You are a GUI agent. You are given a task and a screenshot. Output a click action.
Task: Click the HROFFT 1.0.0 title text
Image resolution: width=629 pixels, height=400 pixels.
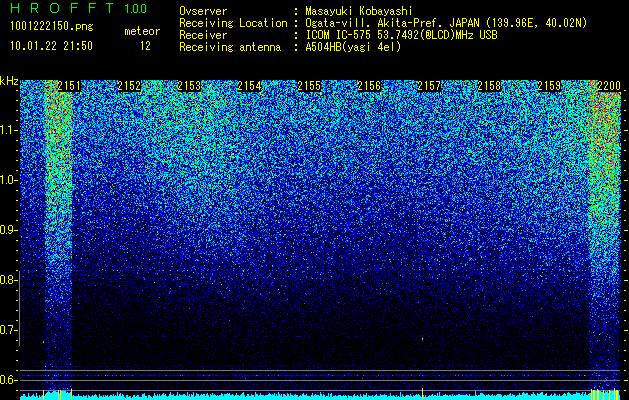[x=79, y=8]
